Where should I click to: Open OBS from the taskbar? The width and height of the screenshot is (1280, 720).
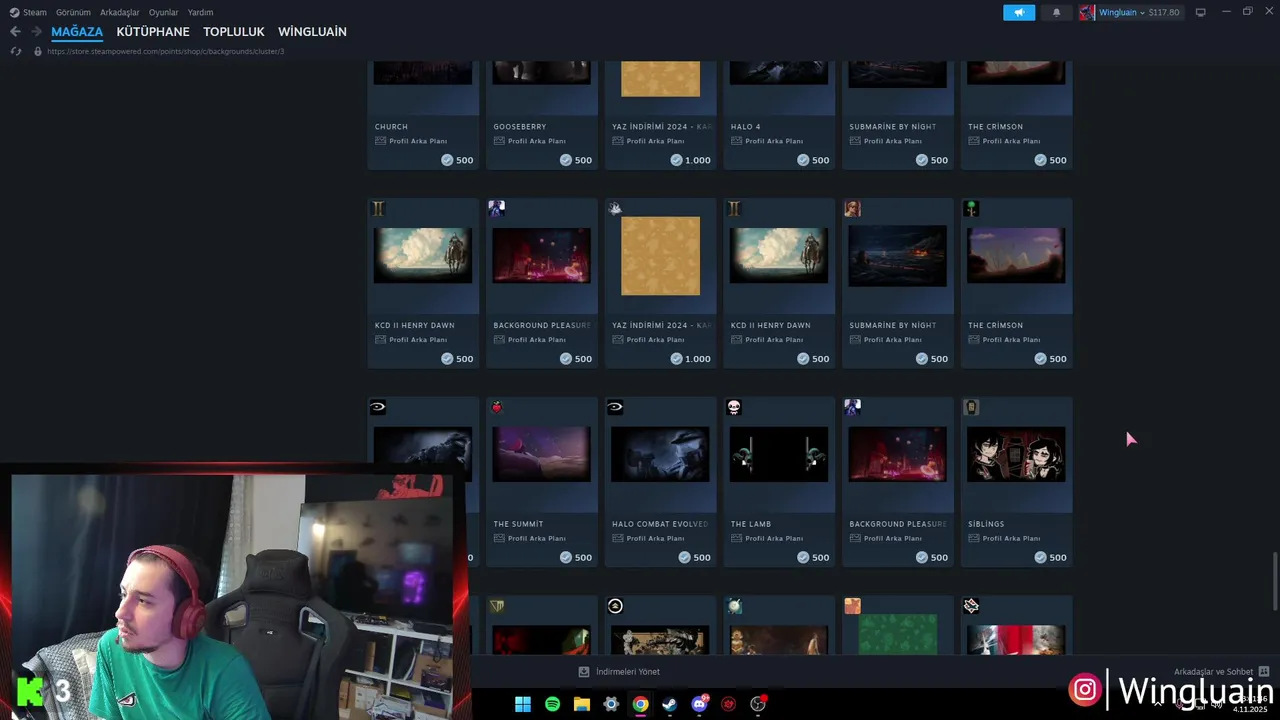(758, 704)
